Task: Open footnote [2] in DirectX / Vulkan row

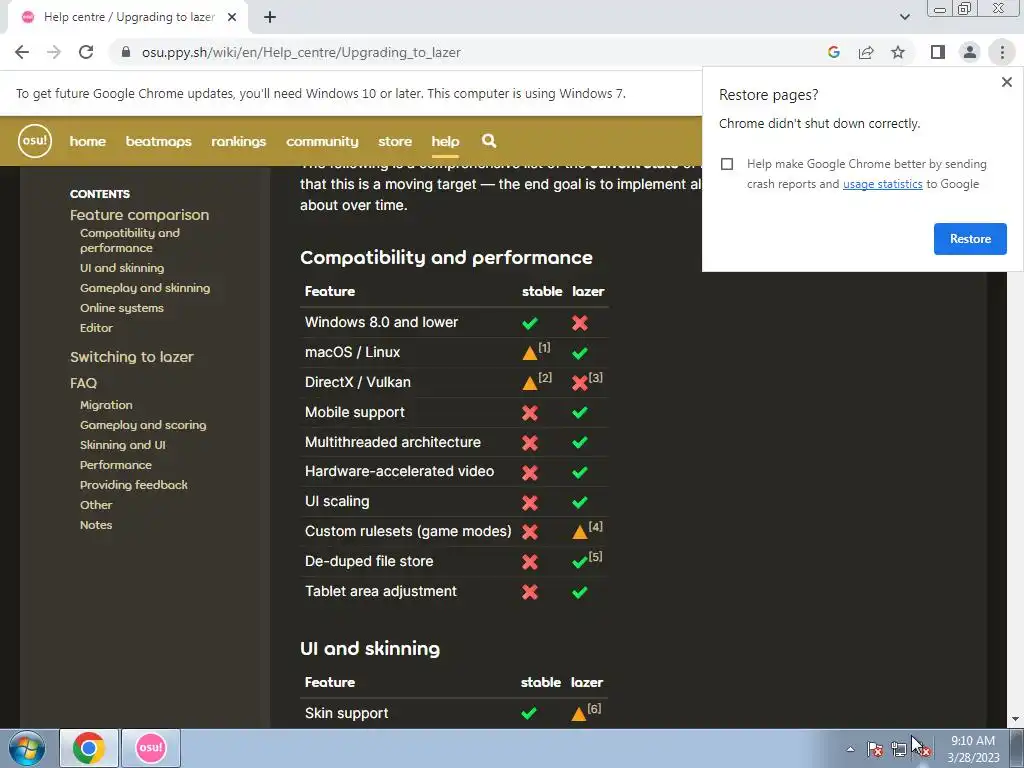Action: pyautogui.click(x=545, y=377)
